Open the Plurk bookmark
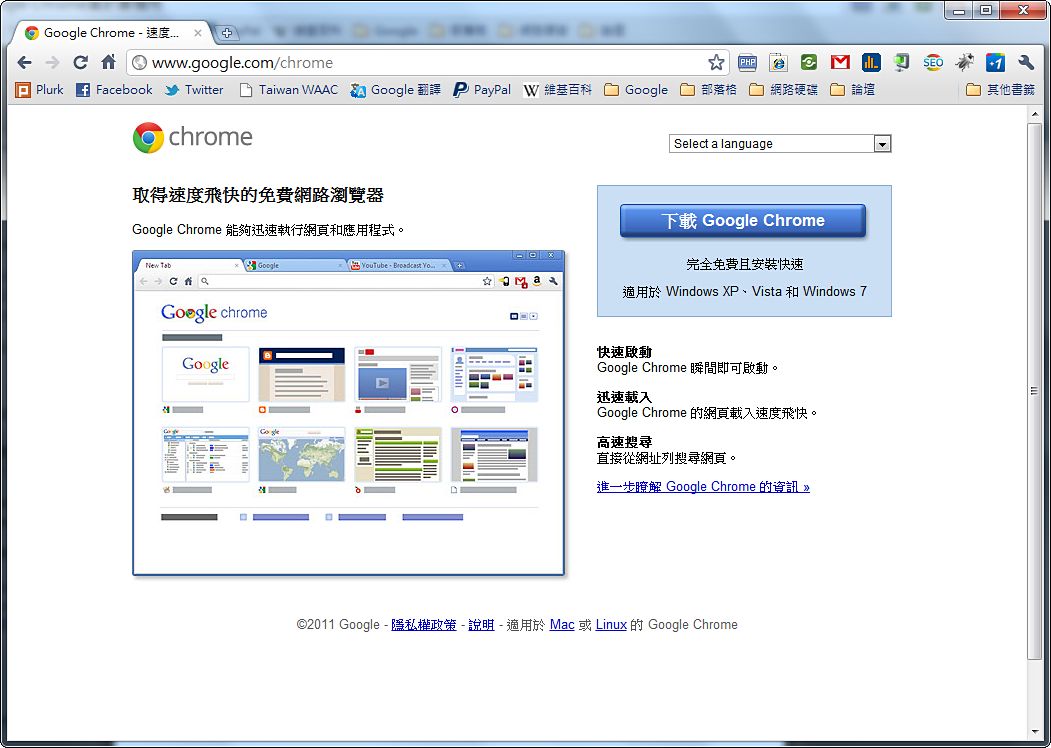This screenshot has height=748, width=1051. point(40,90)
